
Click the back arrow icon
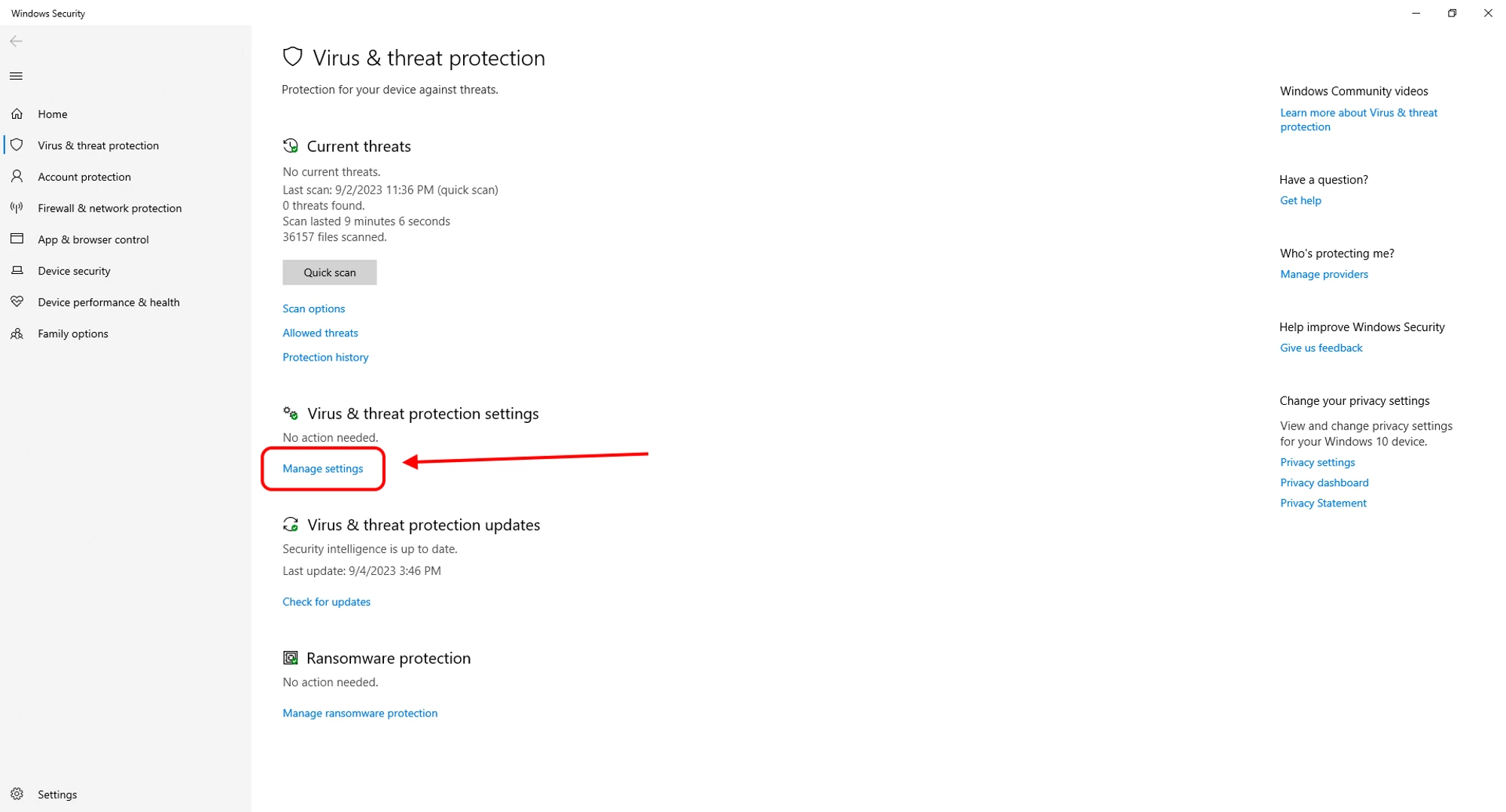17,41
